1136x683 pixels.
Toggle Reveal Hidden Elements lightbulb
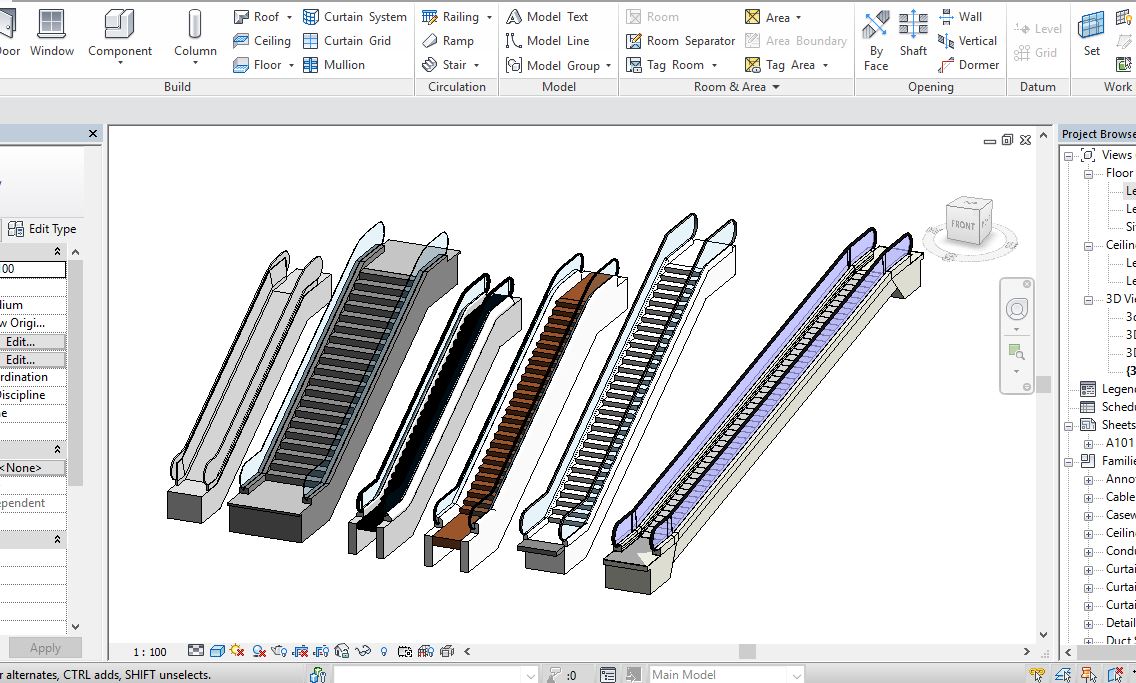pos(384,651)
